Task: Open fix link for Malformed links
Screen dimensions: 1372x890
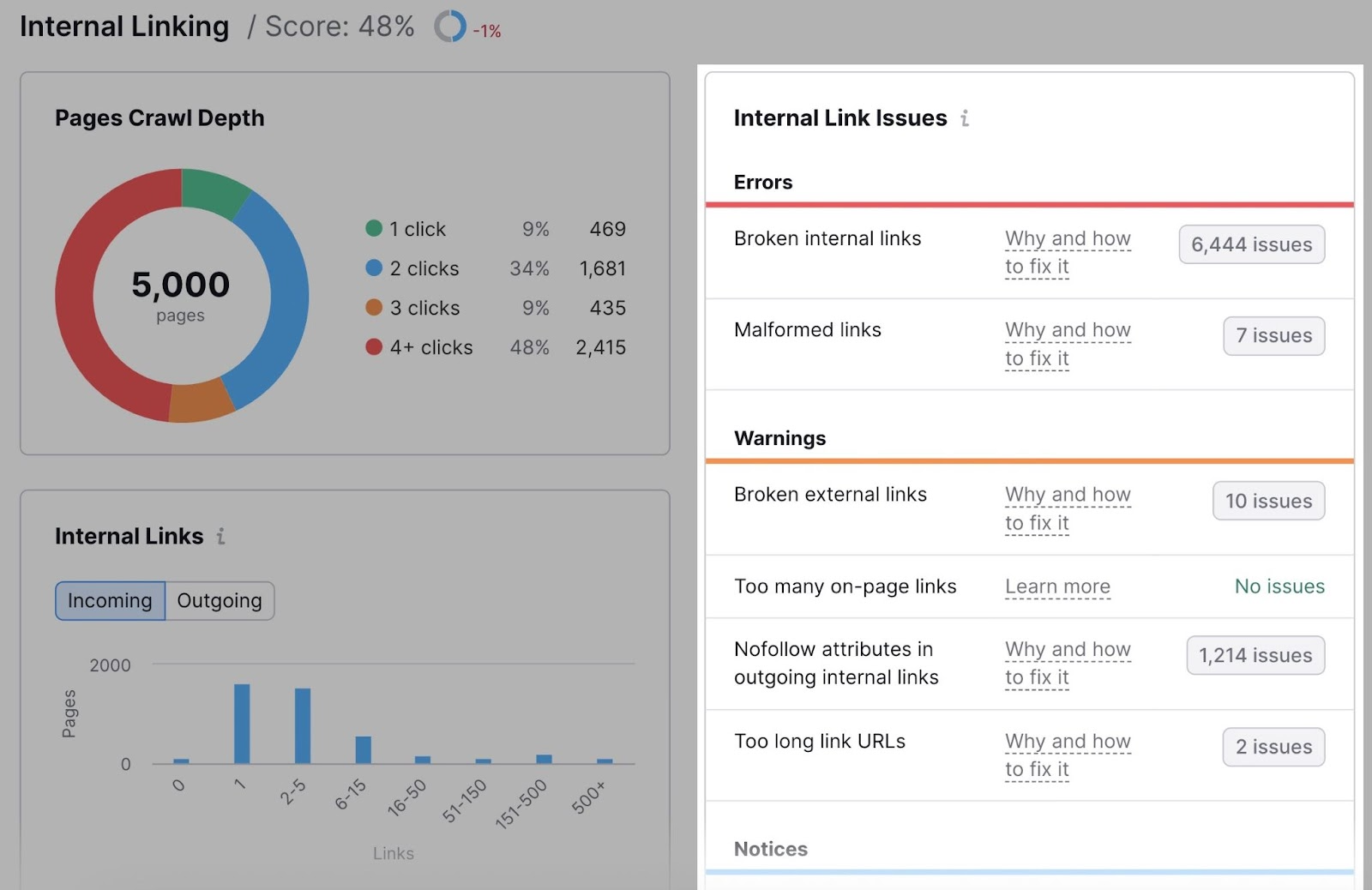Action: (x=1068, y=344)
